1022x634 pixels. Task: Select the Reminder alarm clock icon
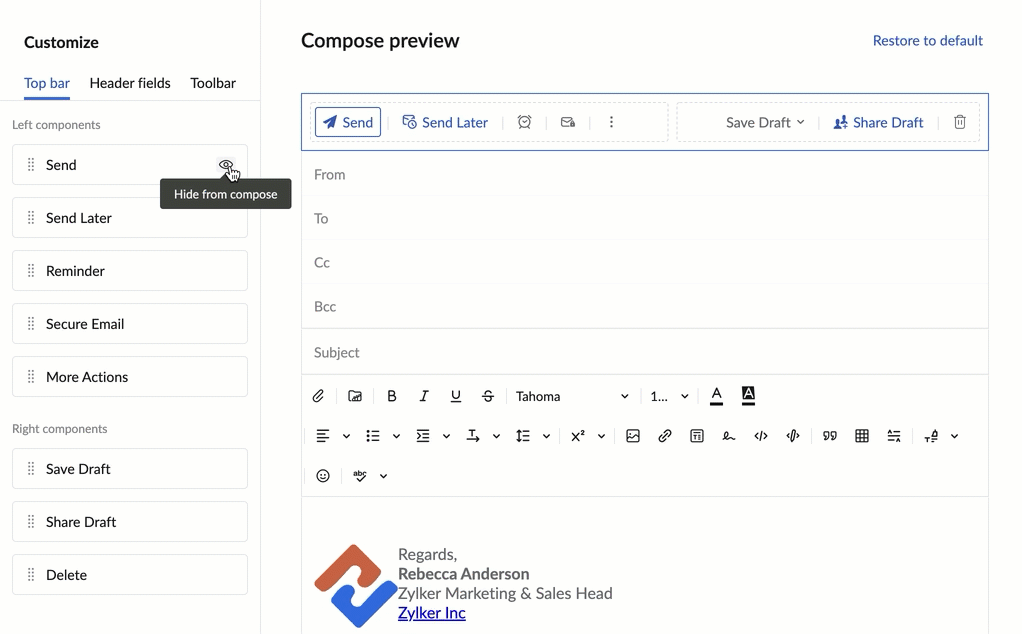[524, 121]
